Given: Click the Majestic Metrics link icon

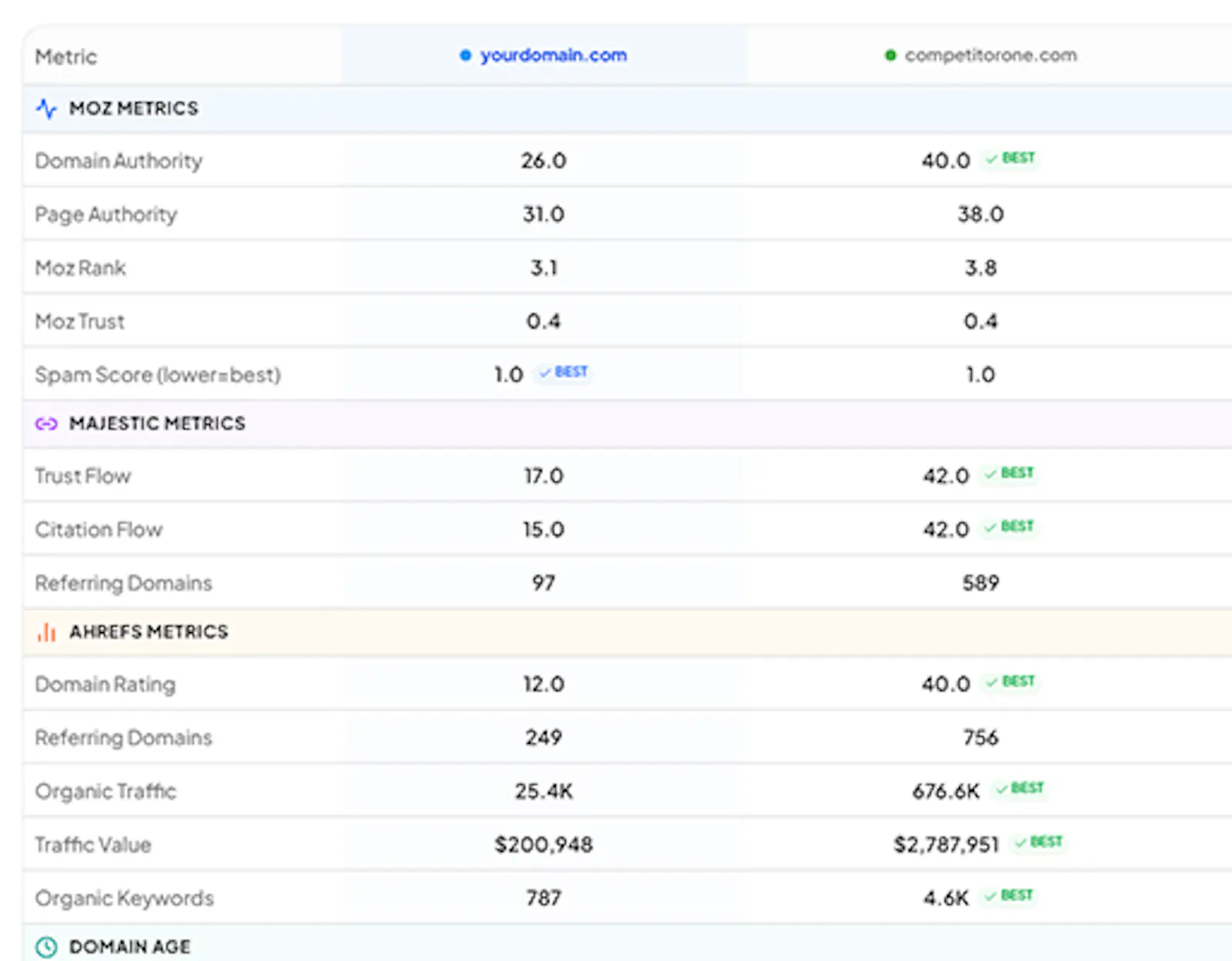Looking at the screenshot, I should click(x=46, y=424).
